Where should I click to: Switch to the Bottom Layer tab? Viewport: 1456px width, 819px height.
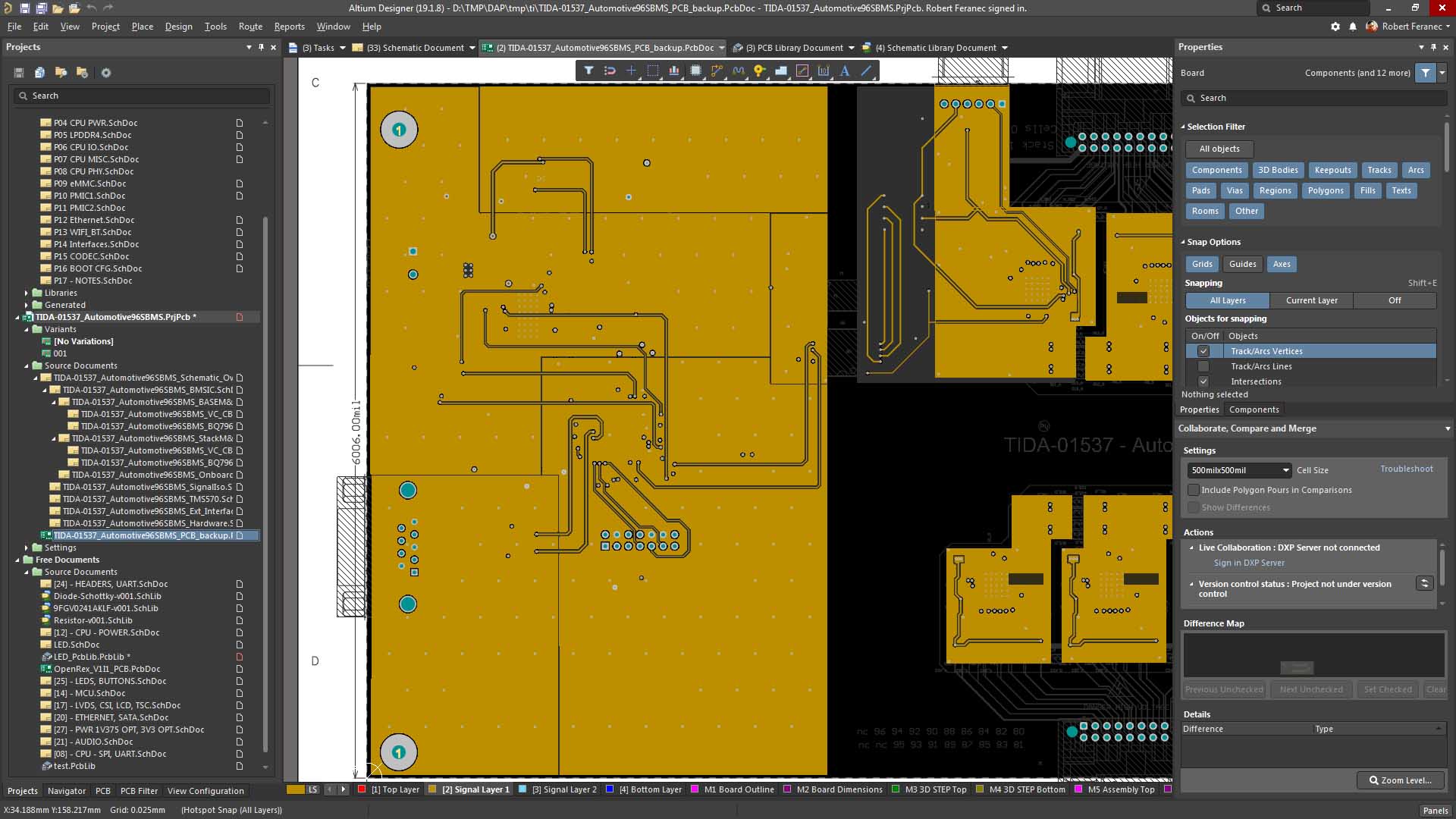pos(649,789)
